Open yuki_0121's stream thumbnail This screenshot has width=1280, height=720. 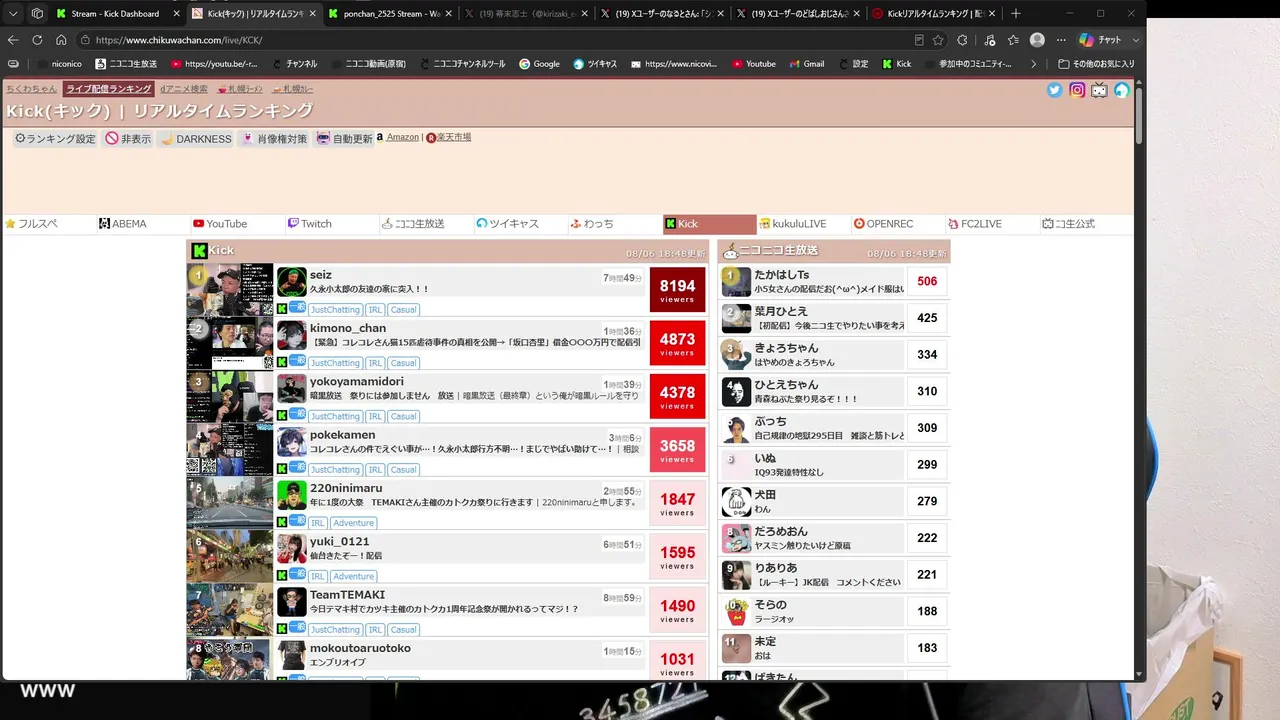230,556
